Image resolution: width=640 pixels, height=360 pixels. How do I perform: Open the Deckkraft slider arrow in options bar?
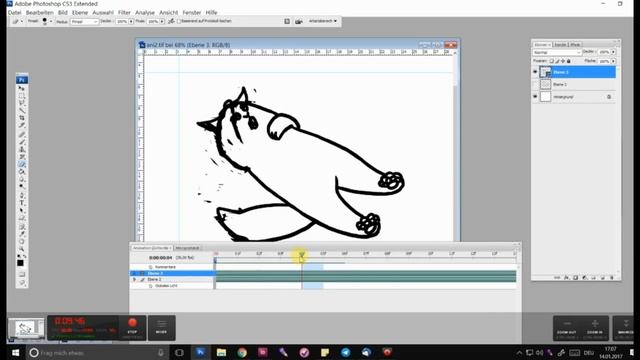[x=131, y=22]
